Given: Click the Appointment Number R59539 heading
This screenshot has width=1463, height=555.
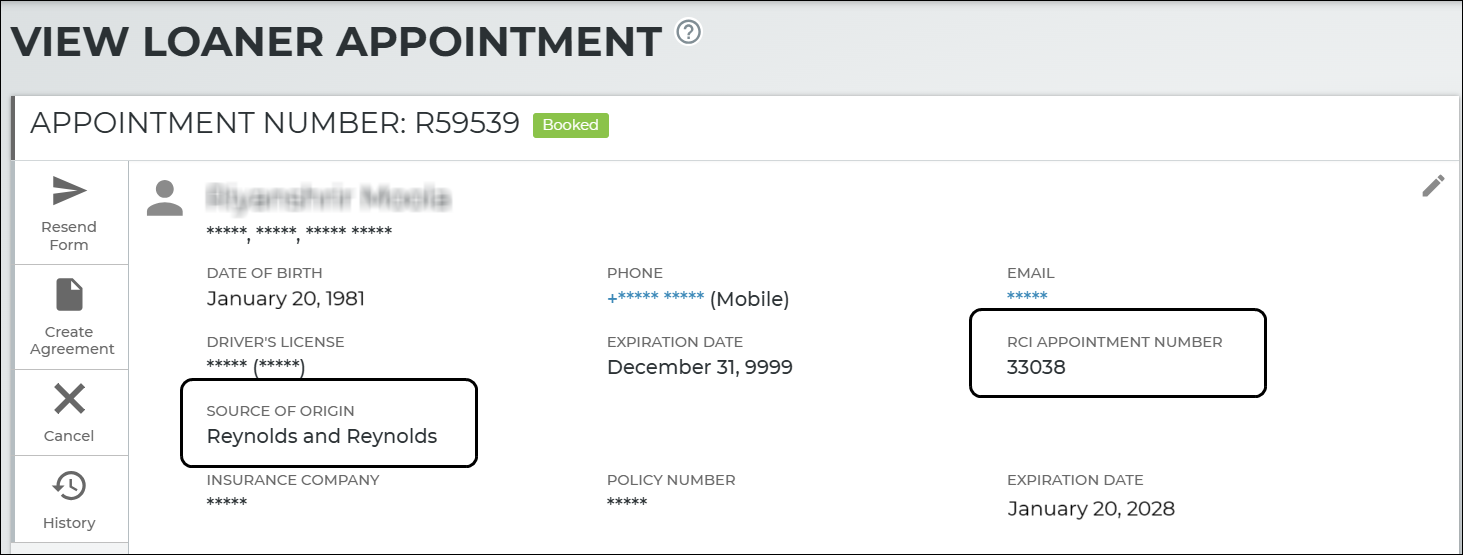Looking at the screenshot, I should pos(275,124).
